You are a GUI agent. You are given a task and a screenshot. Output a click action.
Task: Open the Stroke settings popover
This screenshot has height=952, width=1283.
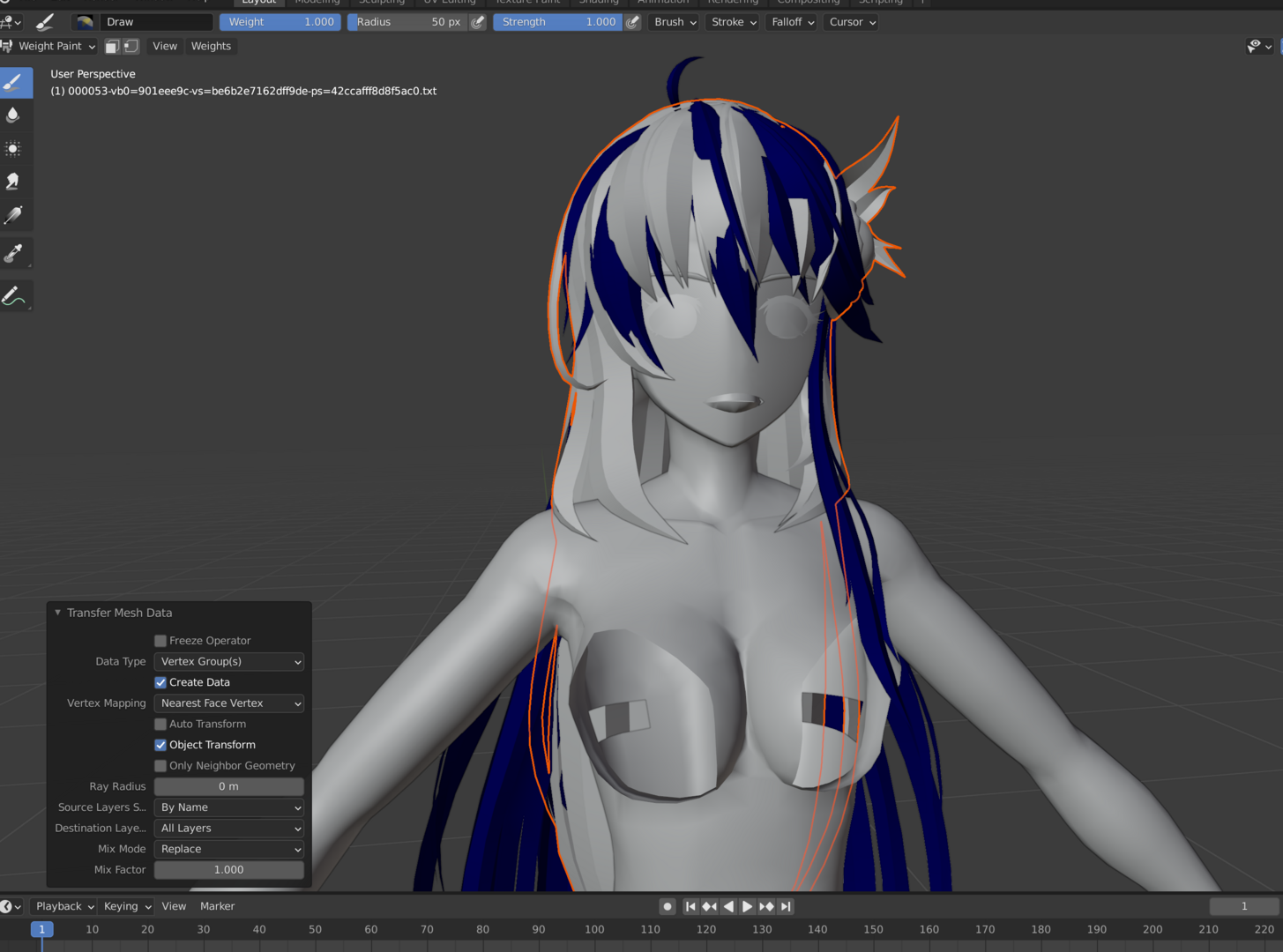tap(734, 22)
